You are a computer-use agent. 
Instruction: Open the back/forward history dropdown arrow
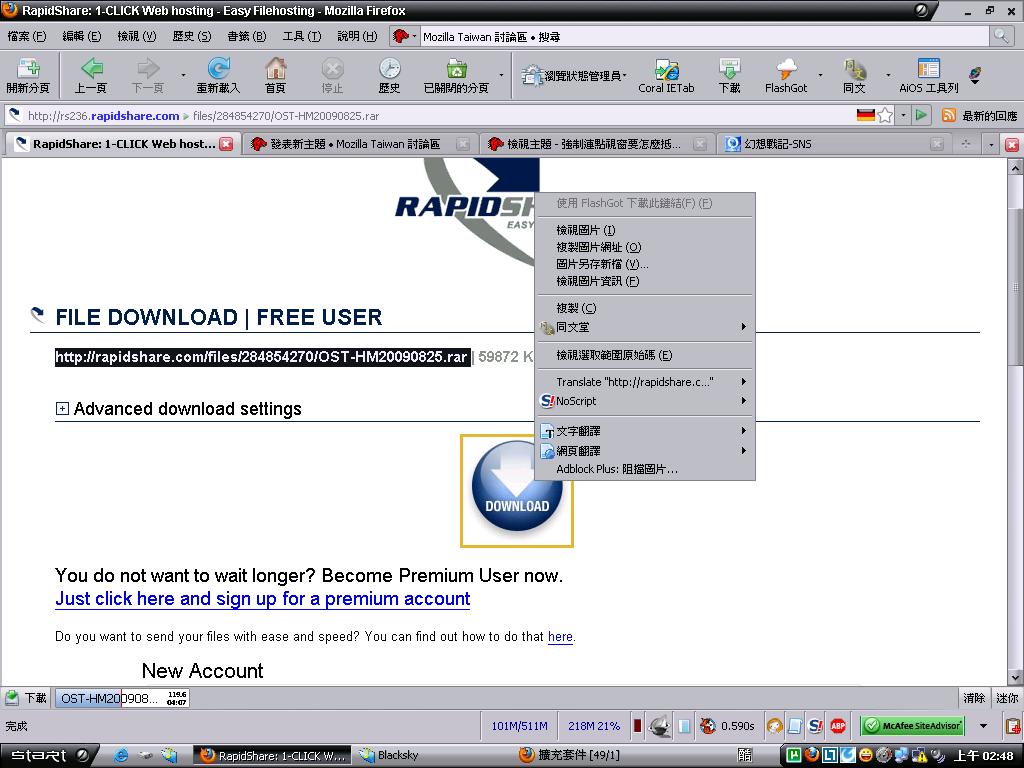tap(184, 76)
